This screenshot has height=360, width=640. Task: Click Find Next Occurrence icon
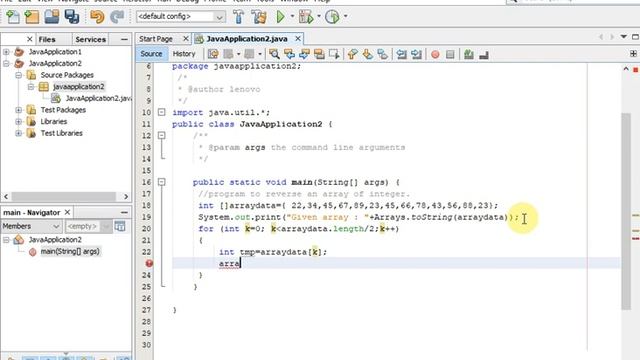pos(304,54)
